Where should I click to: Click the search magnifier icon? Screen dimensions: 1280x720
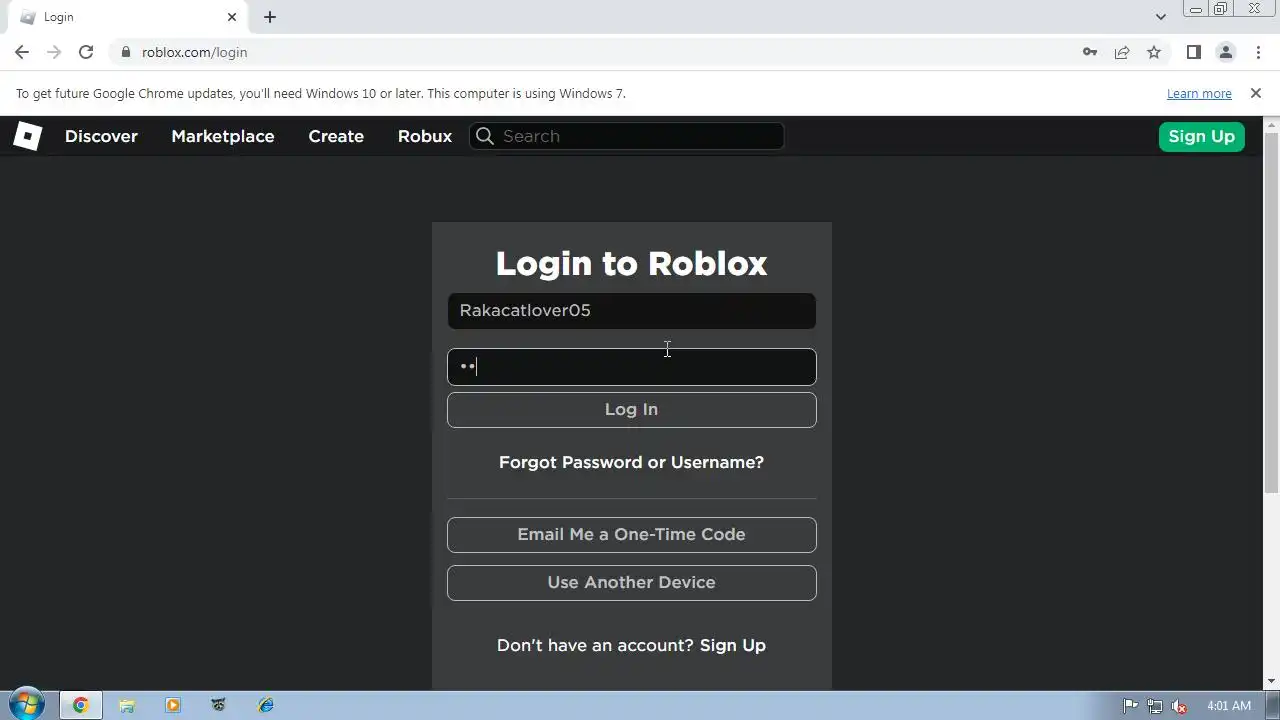tap(485, 136)
